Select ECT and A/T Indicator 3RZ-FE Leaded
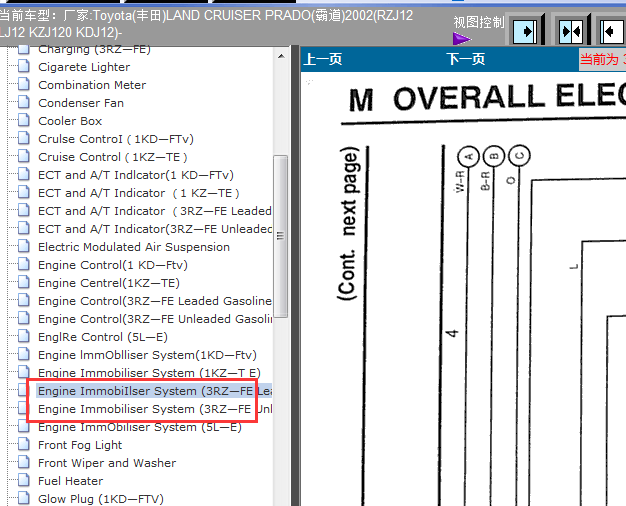626x506 pixels. (155, 211)
